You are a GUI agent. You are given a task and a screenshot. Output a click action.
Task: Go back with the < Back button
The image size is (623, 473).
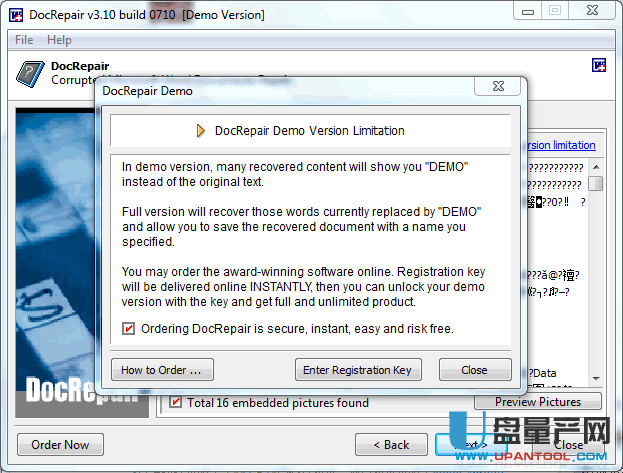[391, 444]
